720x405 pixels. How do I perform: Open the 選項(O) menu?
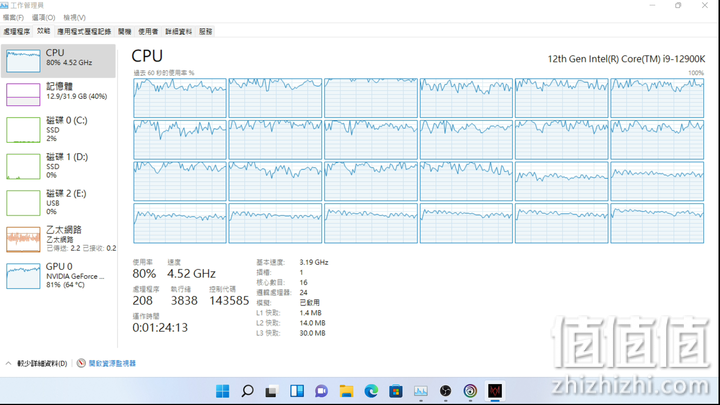coord(44,17)
